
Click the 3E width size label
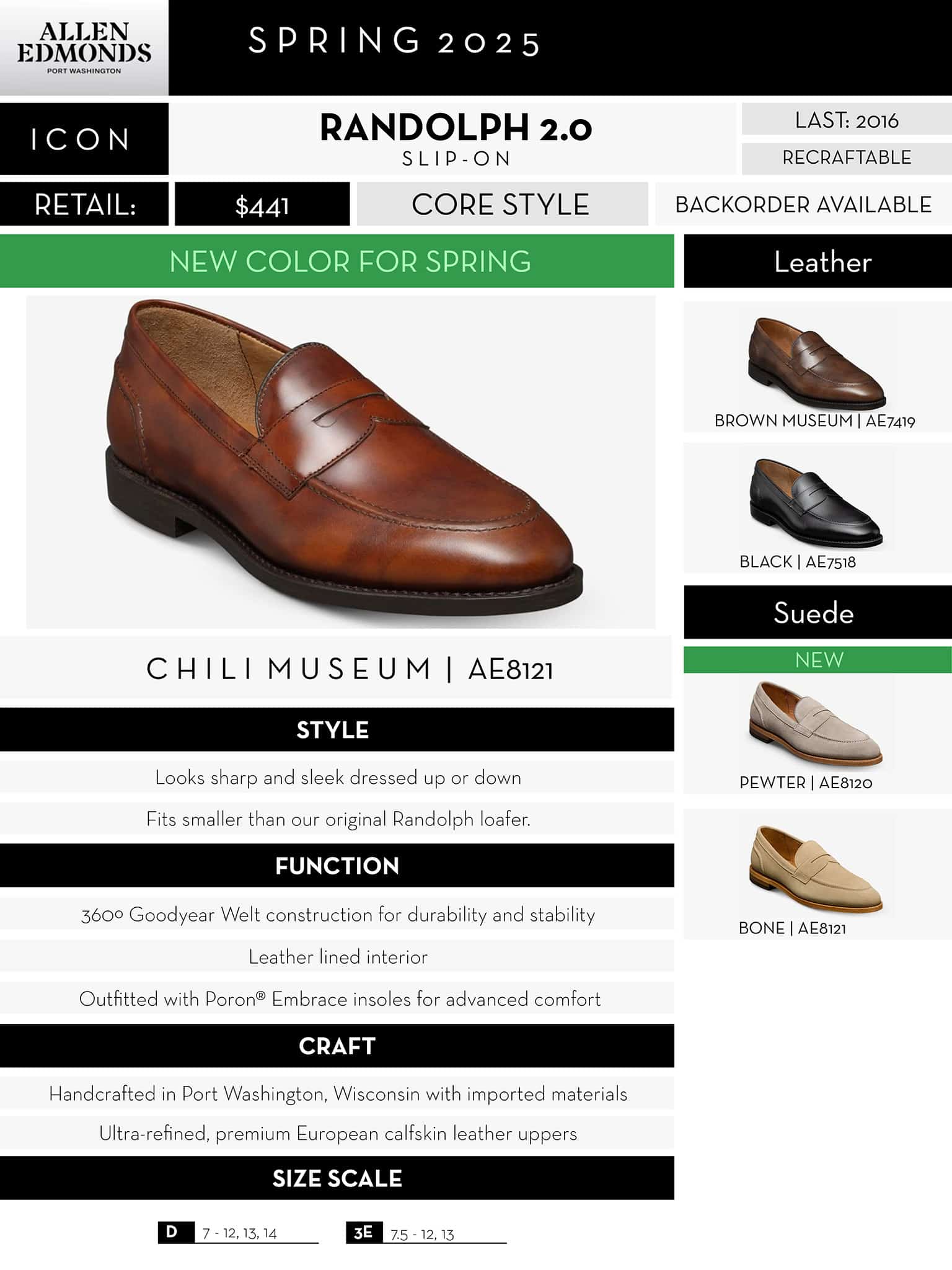pos(364,1232)
